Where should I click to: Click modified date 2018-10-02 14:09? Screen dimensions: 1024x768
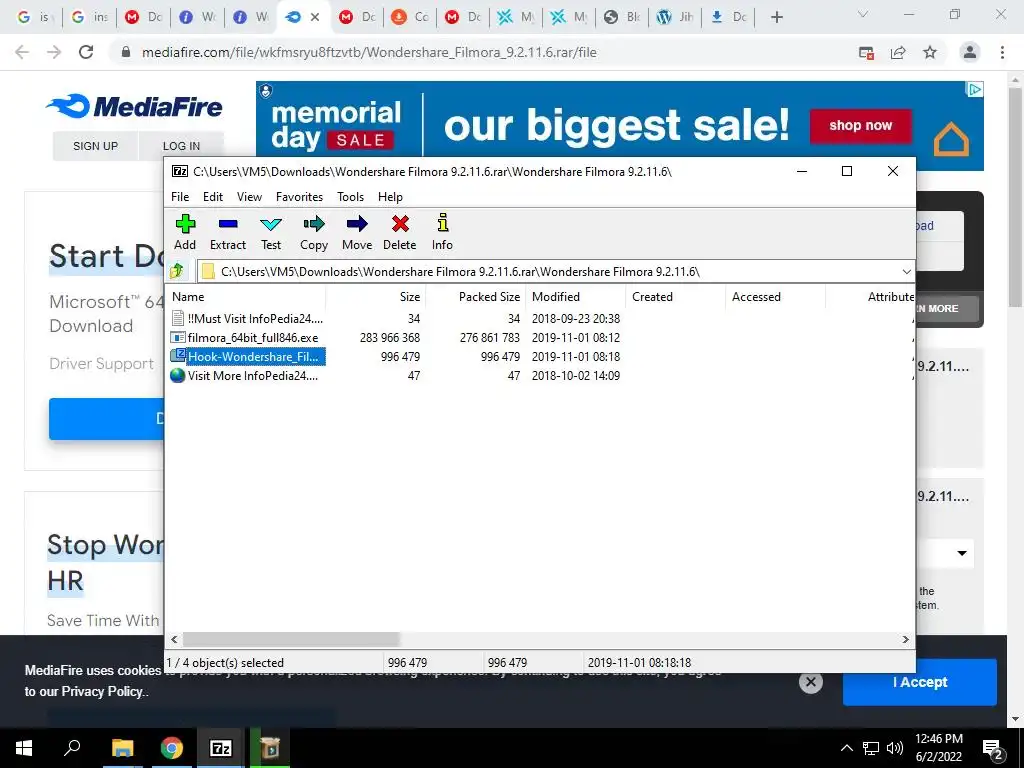[575, 376]
